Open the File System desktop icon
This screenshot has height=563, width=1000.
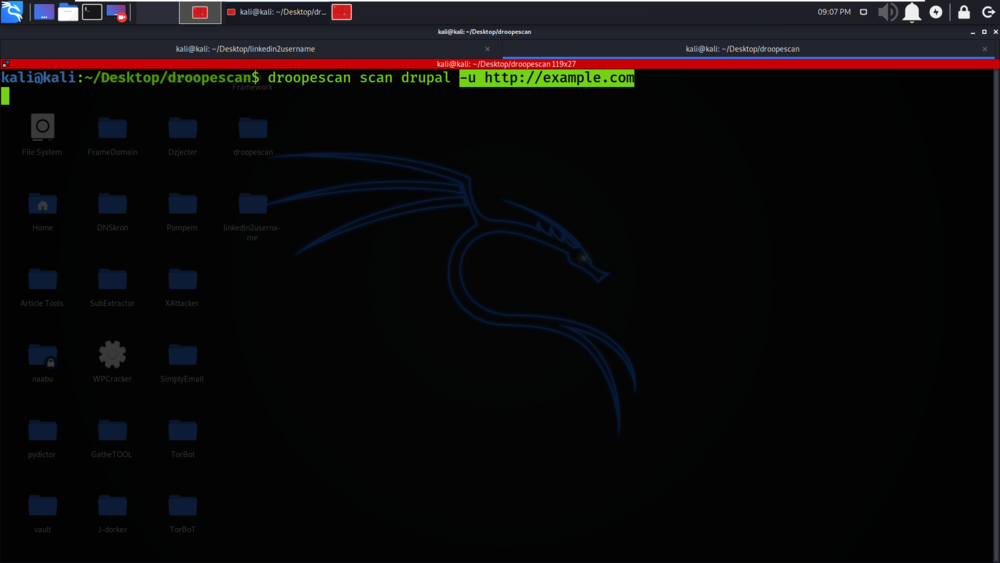coord(42,134)
